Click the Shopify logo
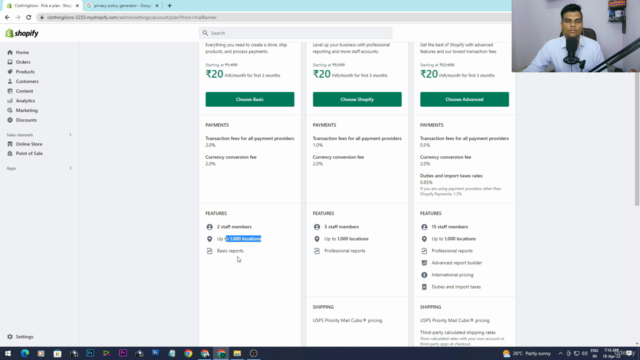This screenshot has width=640, height=360. coord(22,33)
